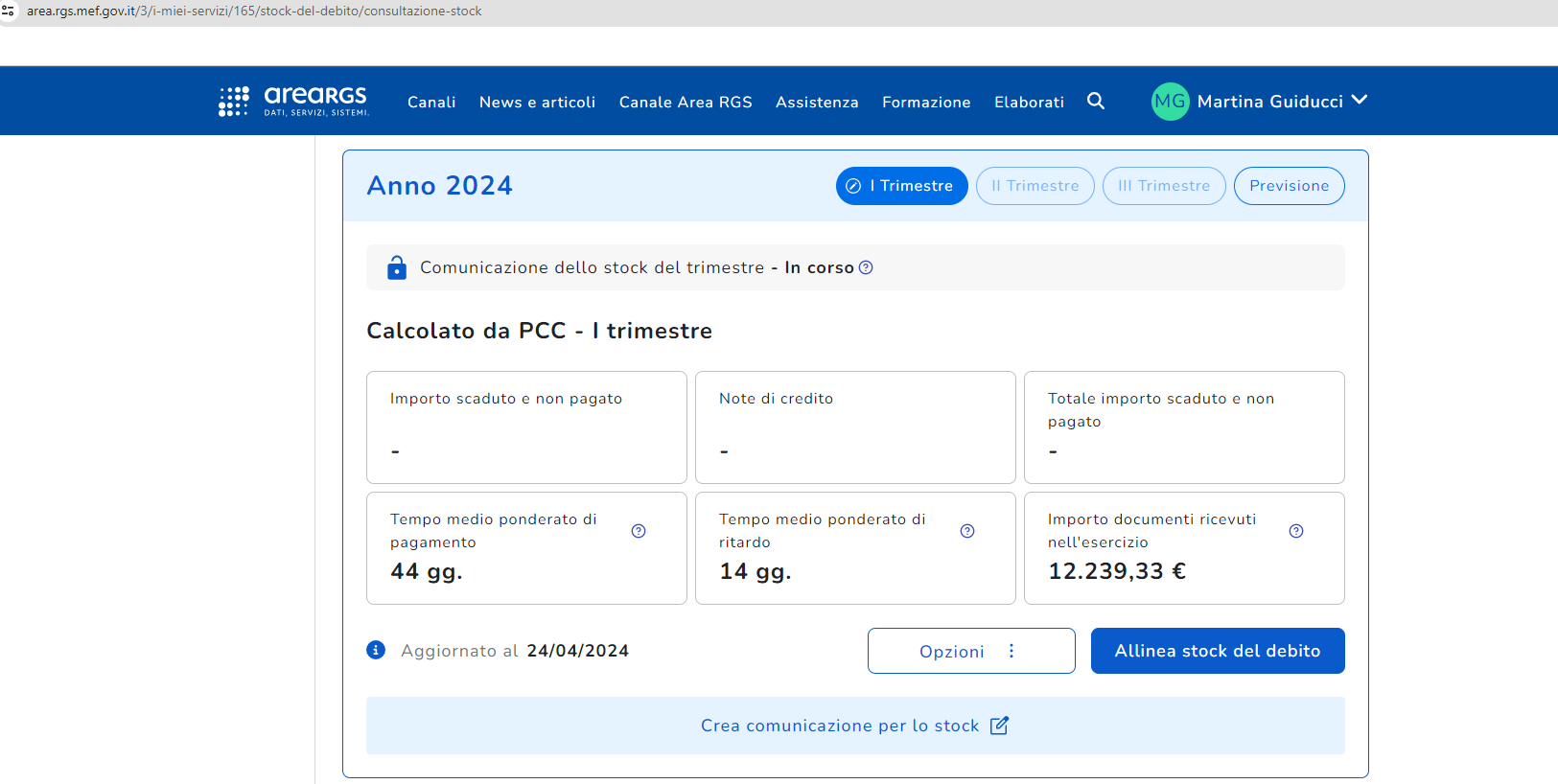Expand the Martina Guiducci user menu
Screen dimensions: 1558x784
click(1359, 101)
